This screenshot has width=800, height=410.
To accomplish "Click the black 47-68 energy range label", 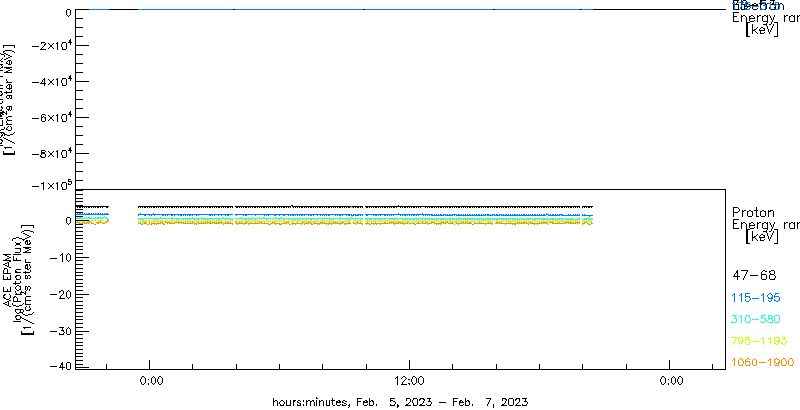I will pos(754,275).
